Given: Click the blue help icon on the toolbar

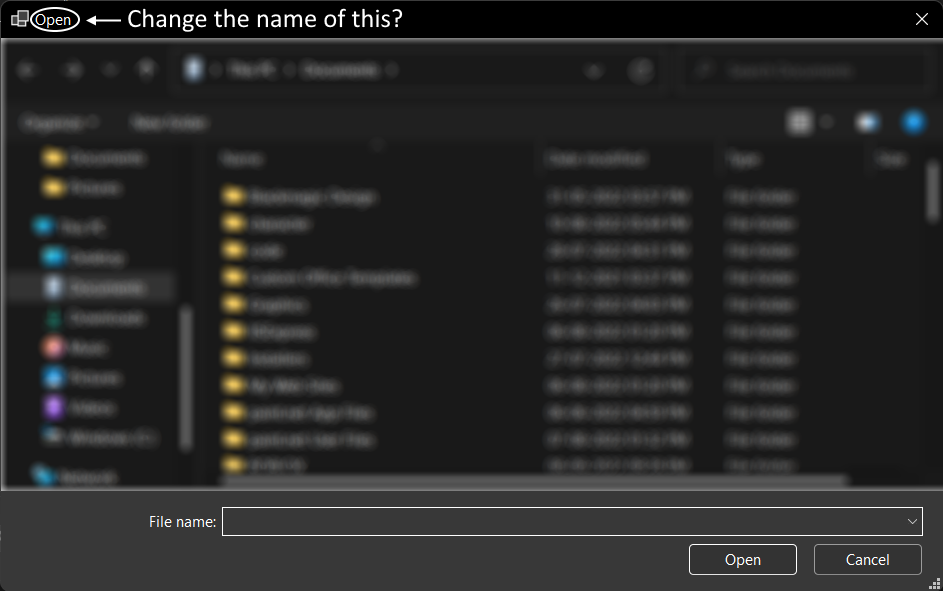Looking at the screenshot, I should (x=914, y=121).
